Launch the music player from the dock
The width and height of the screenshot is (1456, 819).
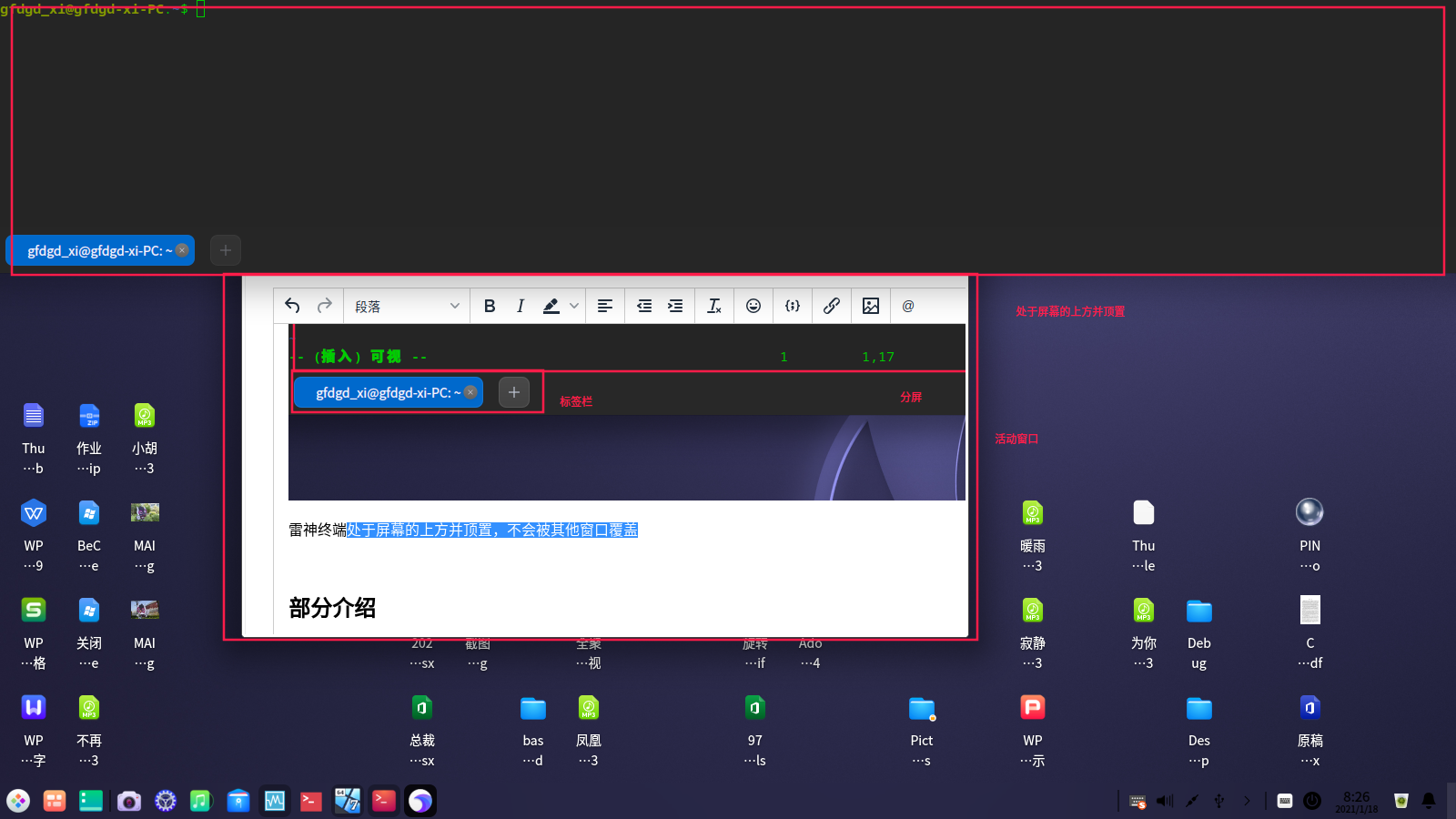200,801
